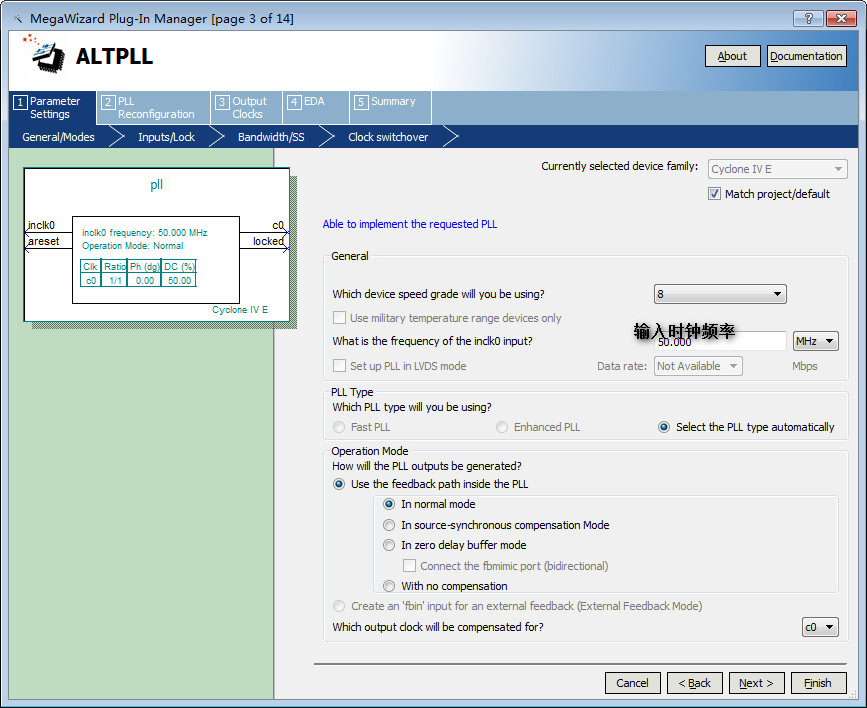The image size is (867, 708).
Task: Click the 50.00 duty cycle table cell
Action: click(x=179, y=280)
